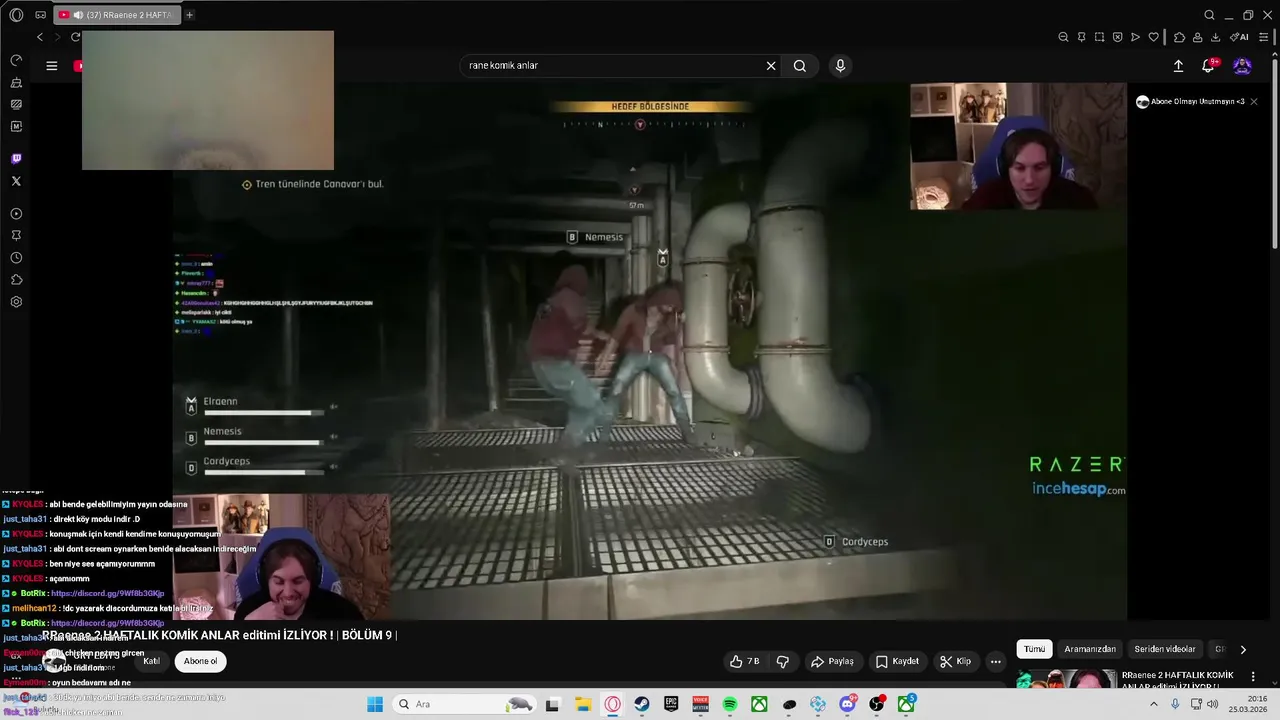Open the bookmark heart toolbar icon
This screenshot has height=720, width=1280.
coord(1153,37)
